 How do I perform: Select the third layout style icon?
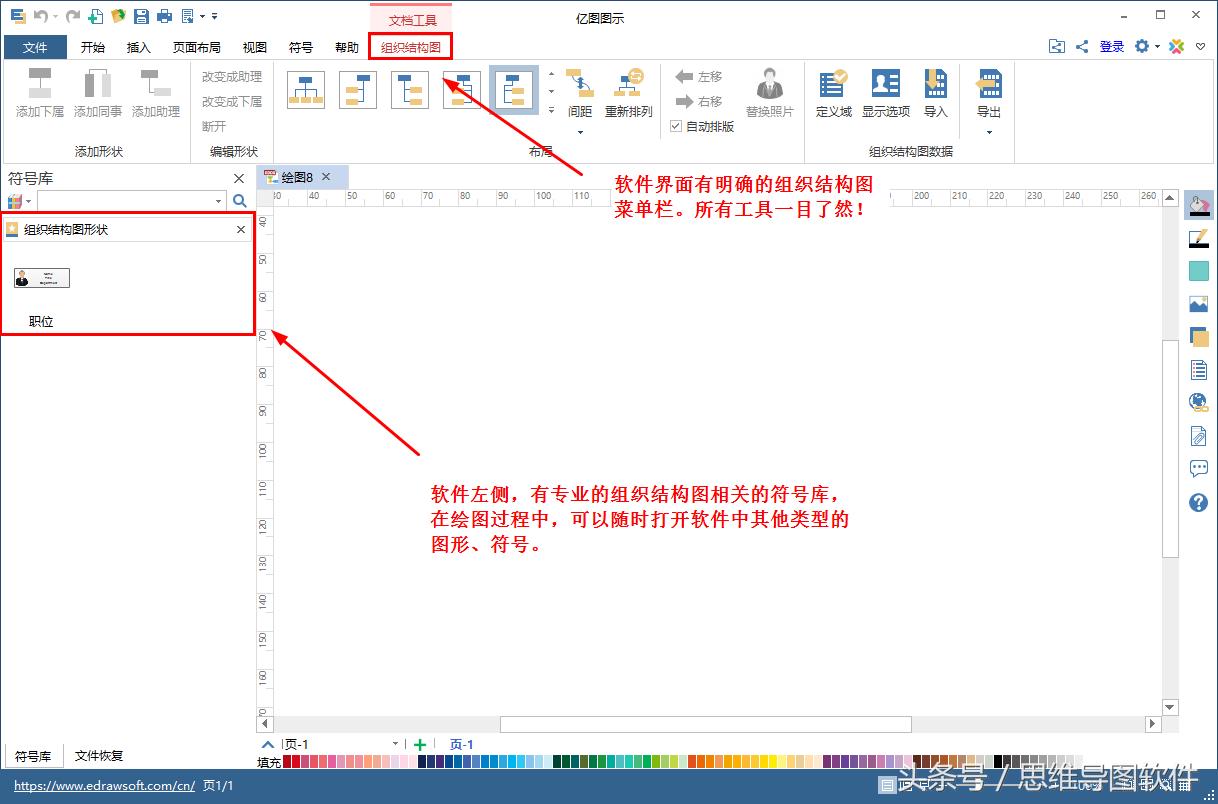(410, 90)
